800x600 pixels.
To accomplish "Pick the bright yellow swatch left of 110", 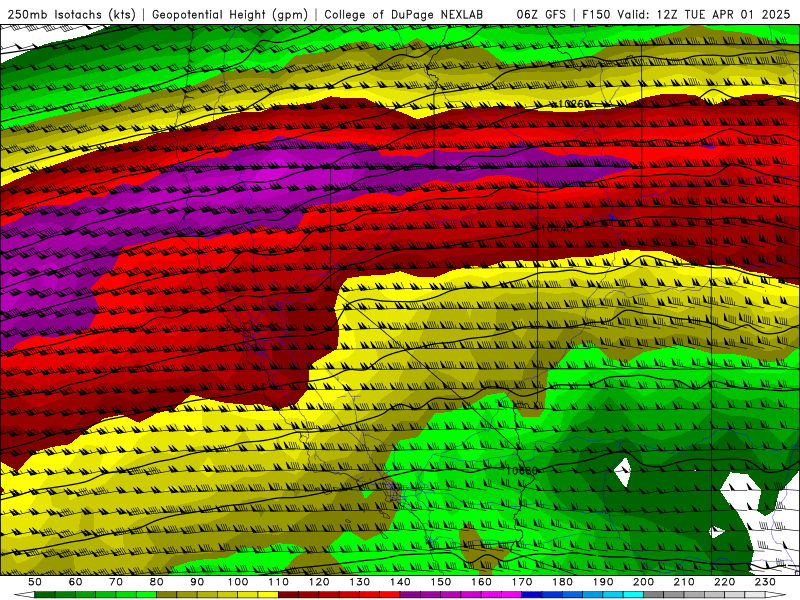I will pos(268,595).
